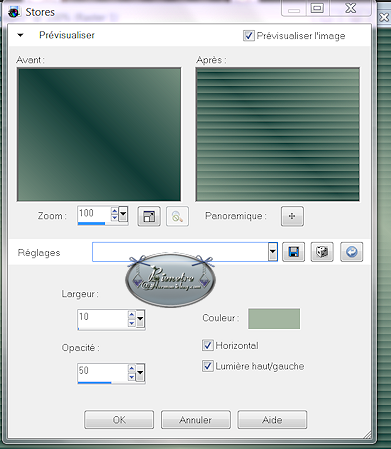Open the Réglages presets combo box

[185, 252]
